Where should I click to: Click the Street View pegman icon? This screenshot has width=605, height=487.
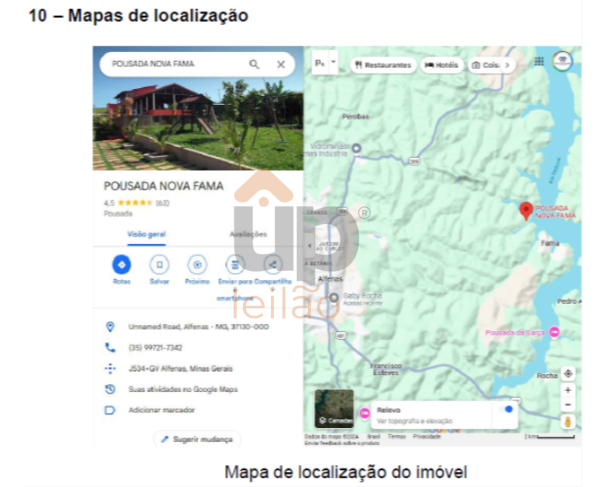[568, 422]
